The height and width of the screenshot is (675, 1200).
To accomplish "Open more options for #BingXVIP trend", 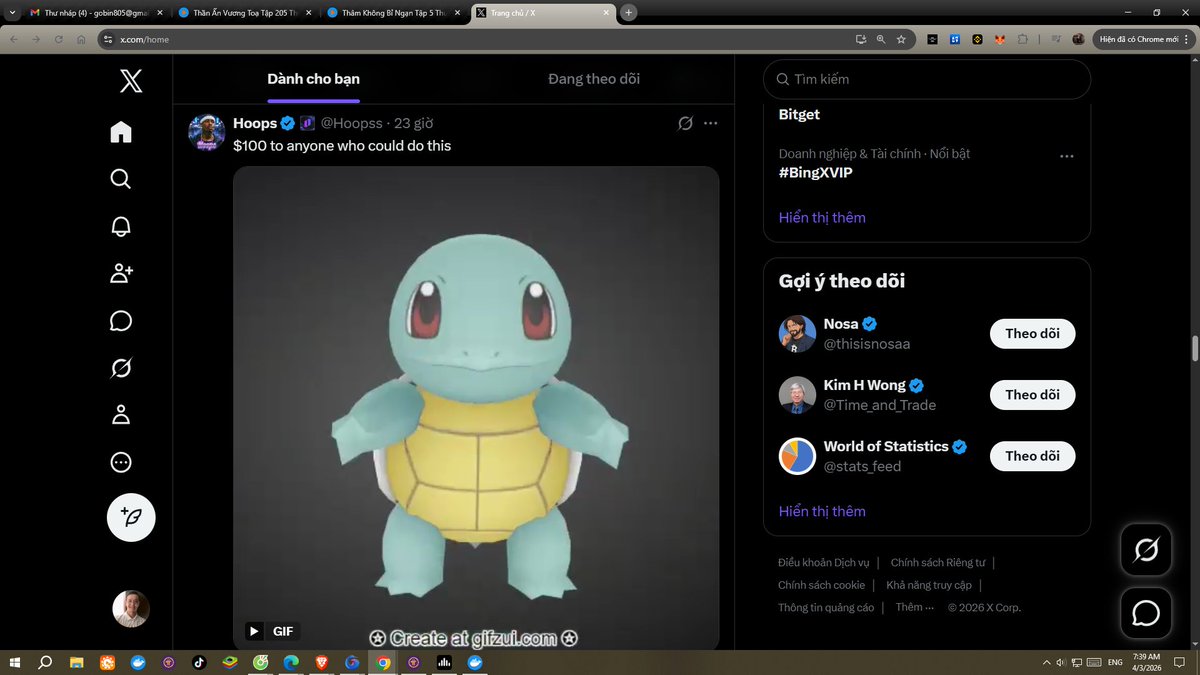I will point(1067,156).
